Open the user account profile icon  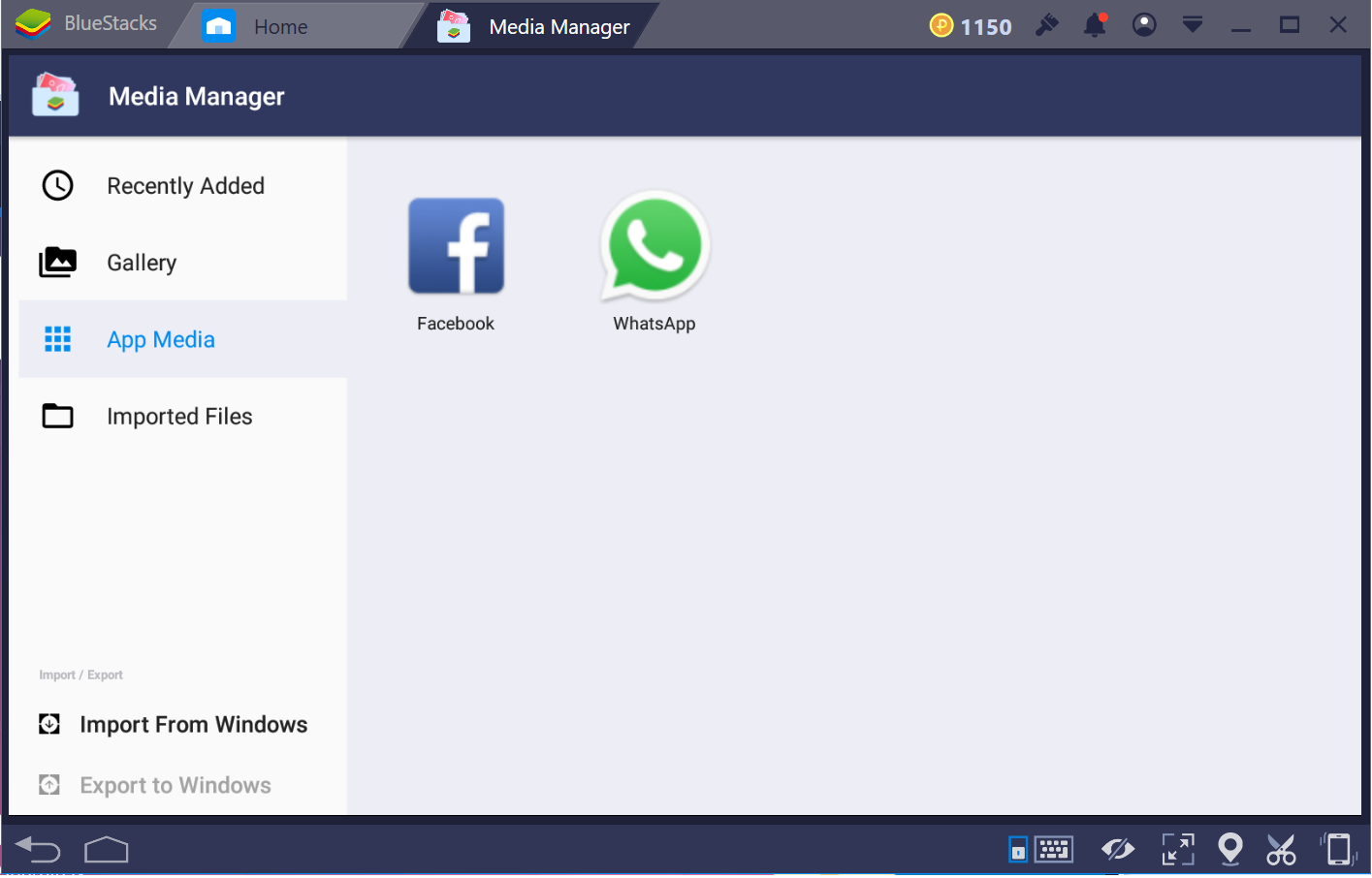(1144, 25)
